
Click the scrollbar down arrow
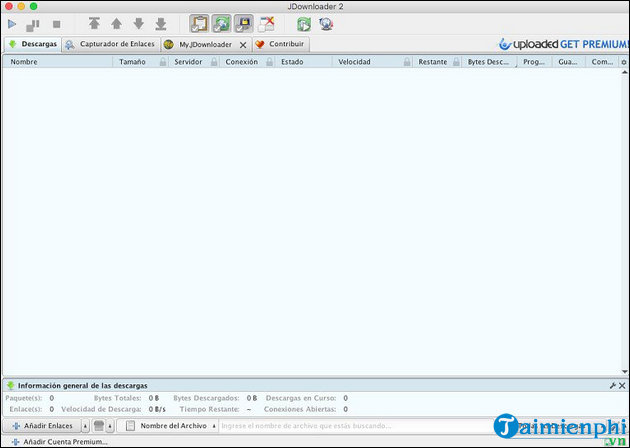click(624, 372)
